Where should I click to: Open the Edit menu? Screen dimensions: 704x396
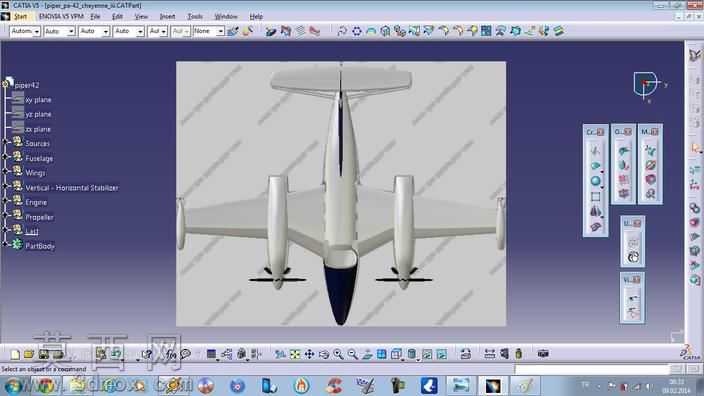click(x=117, y=17)
